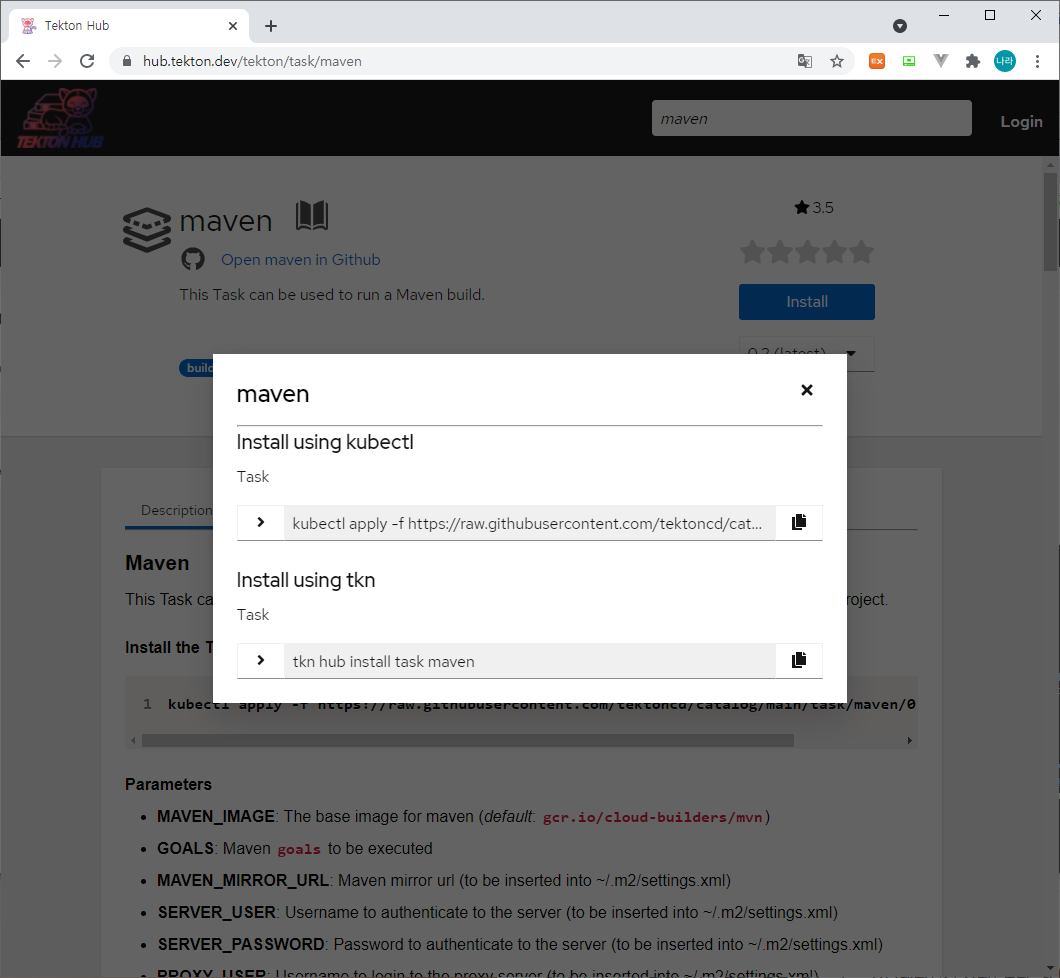Click the Login link
The width and height of the screenshot is (1060, 978).
click(1021, 122)
